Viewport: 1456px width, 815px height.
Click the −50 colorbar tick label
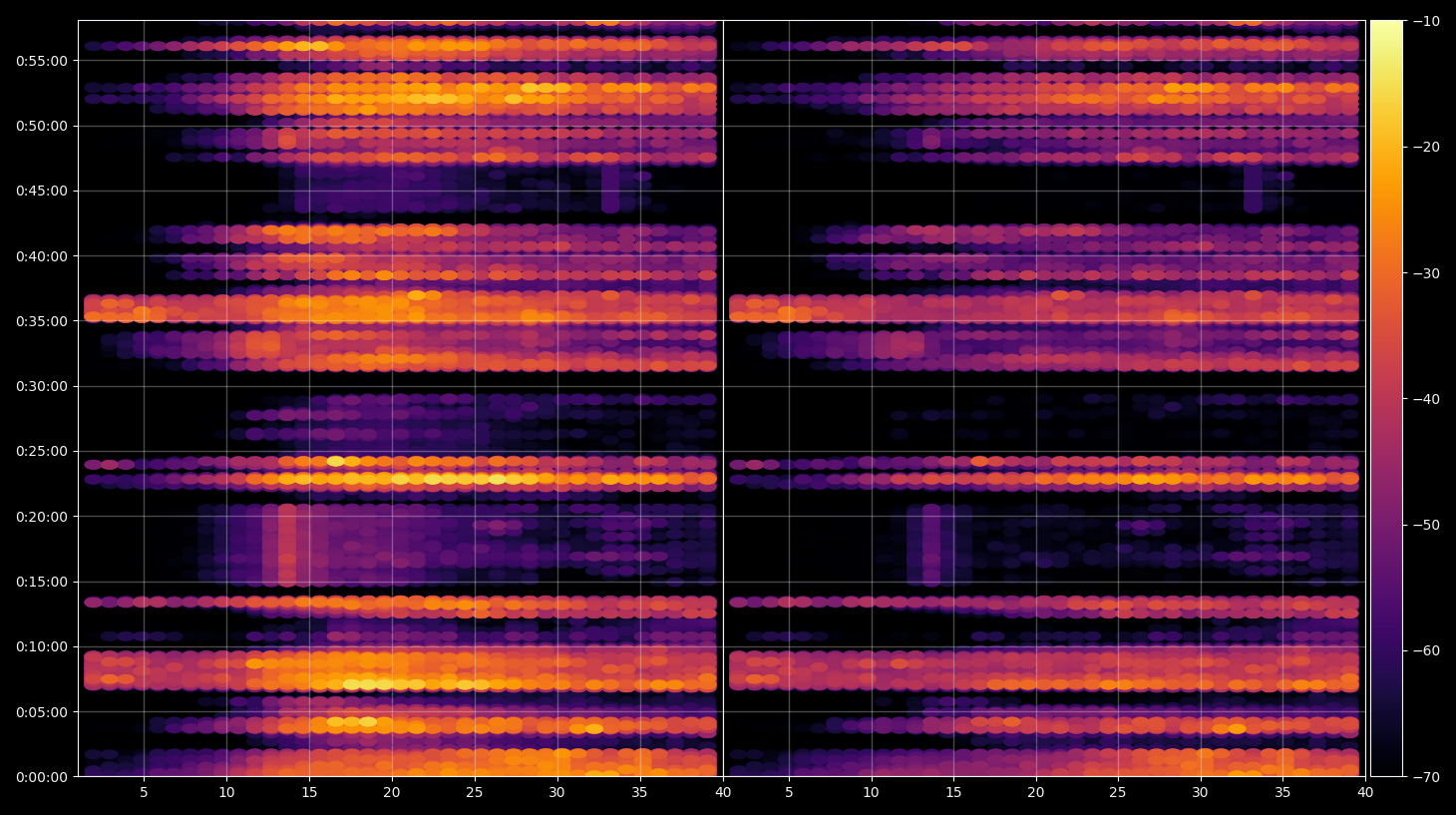tap(1426, 525)
